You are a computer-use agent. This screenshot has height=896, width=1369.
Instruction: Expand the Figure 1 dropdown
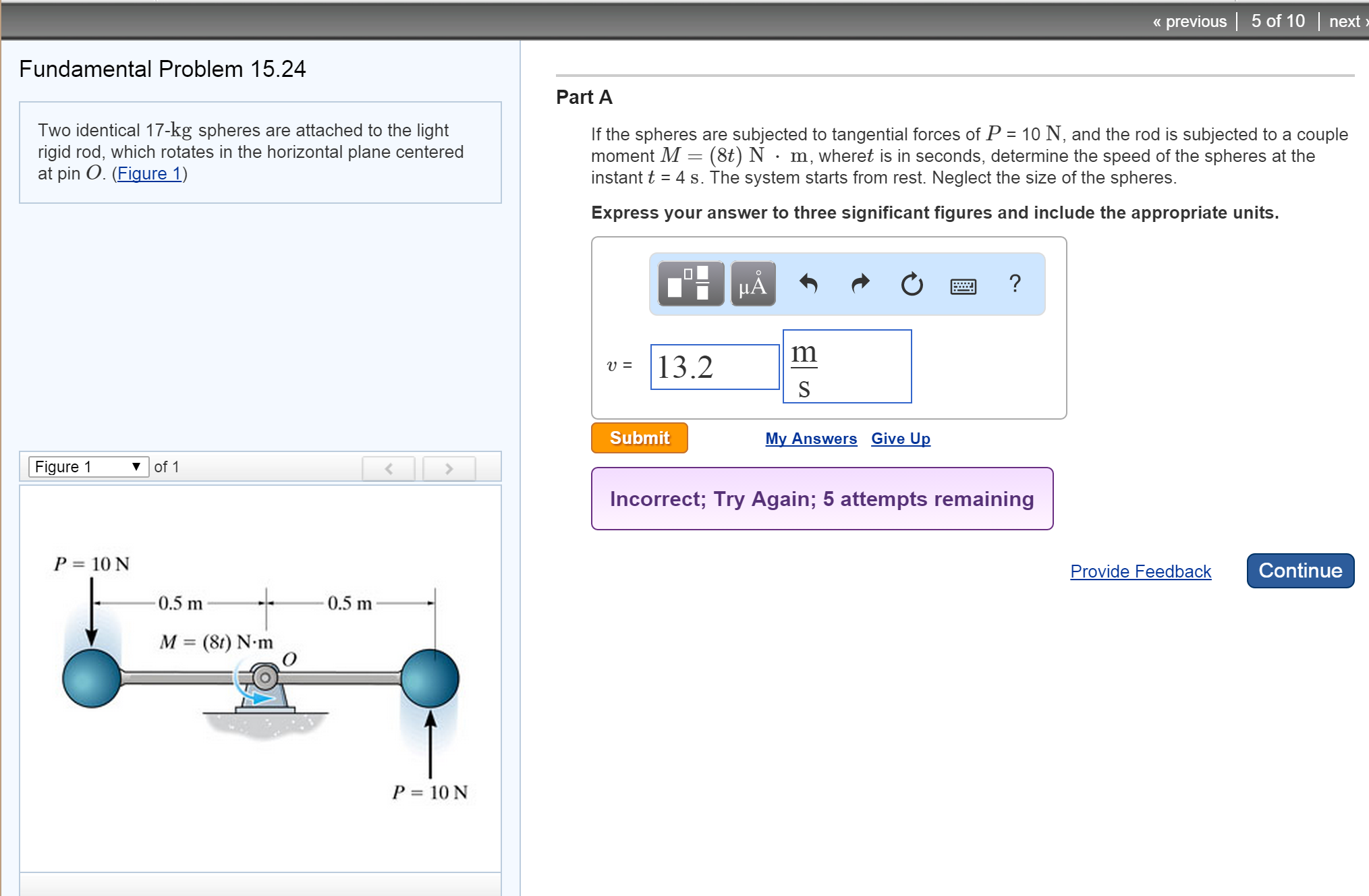tap(88, 467)
